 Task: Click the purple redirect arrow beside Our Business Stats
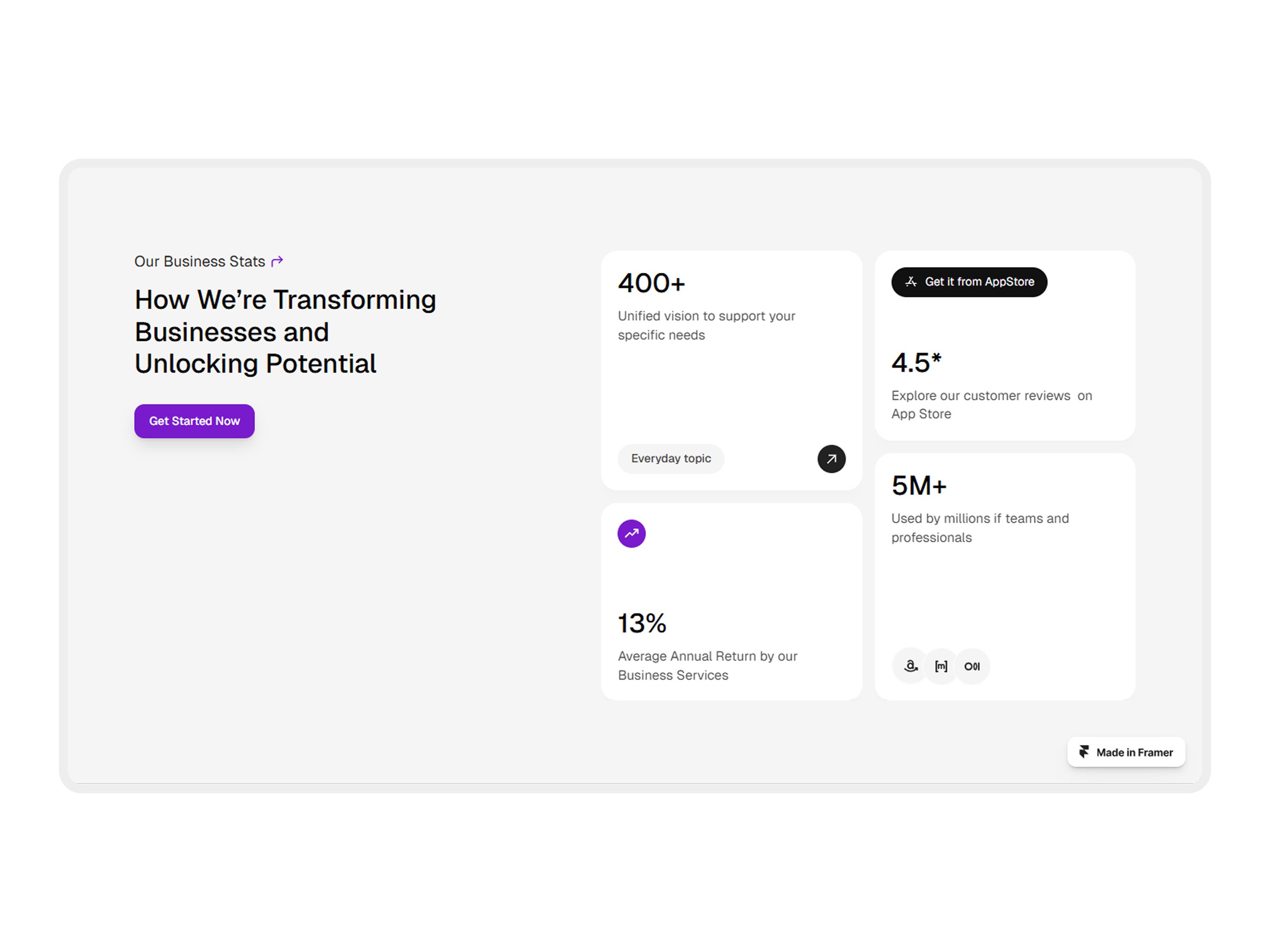tap(277, 262)
